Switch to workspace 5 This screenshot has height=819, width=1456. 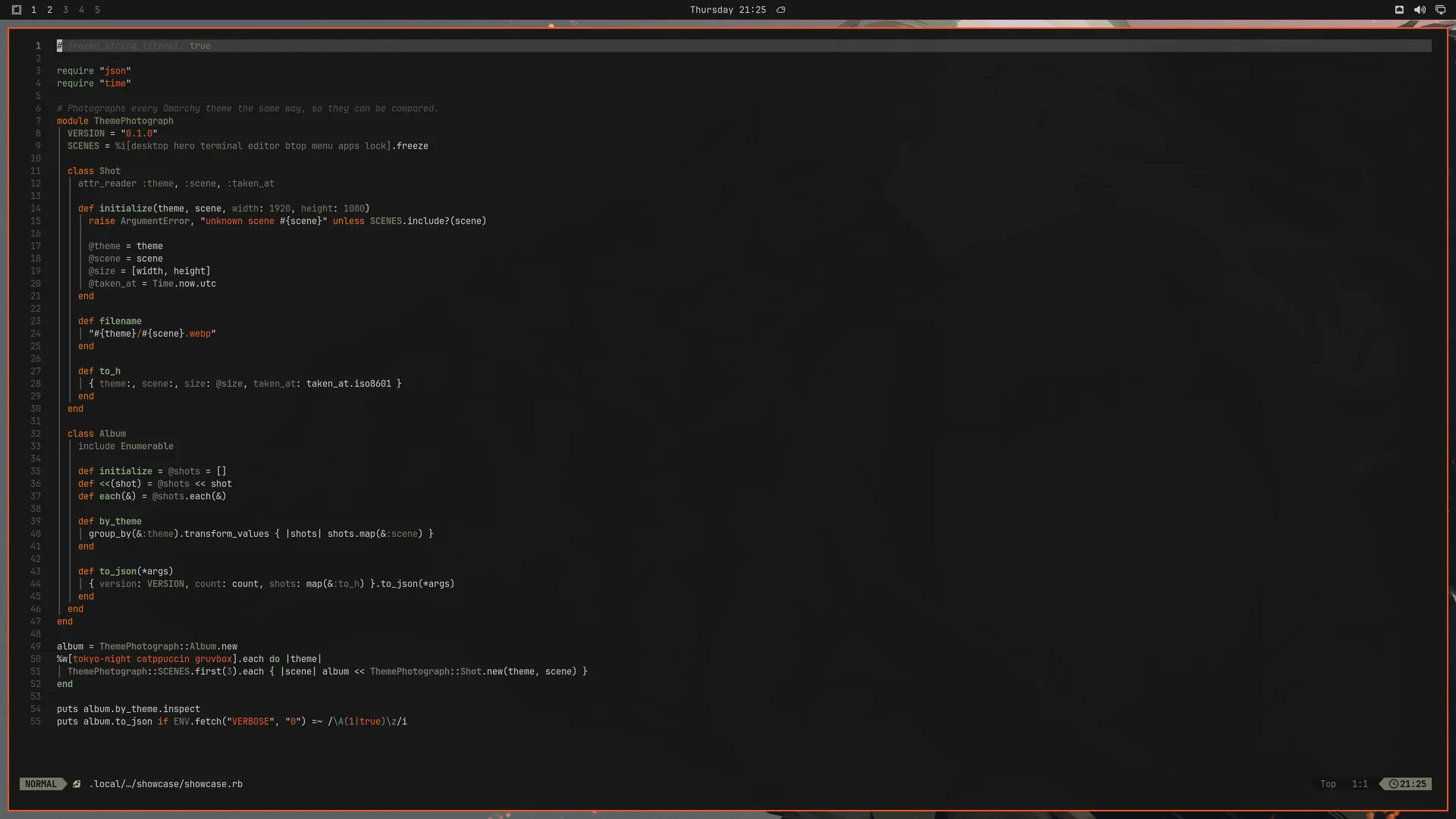(97, 10)
